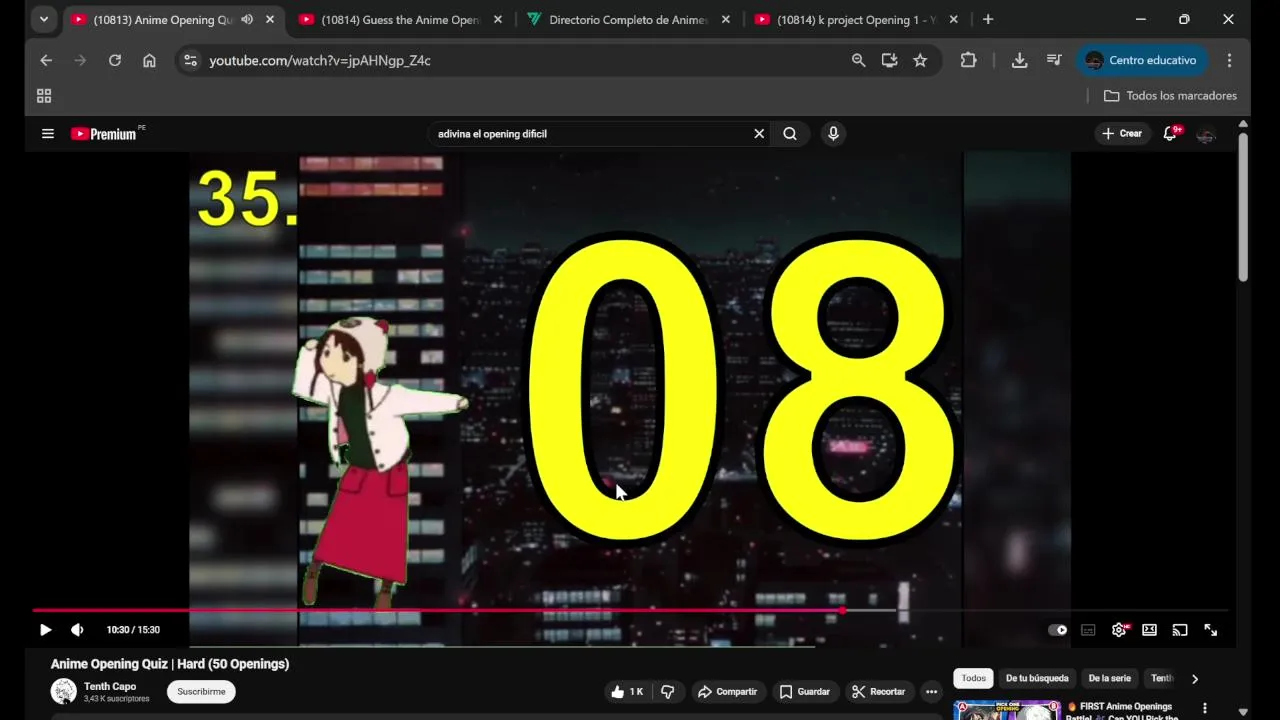Open YouTube account avatar menu

pyautogui.click(x=1206, y=134)
